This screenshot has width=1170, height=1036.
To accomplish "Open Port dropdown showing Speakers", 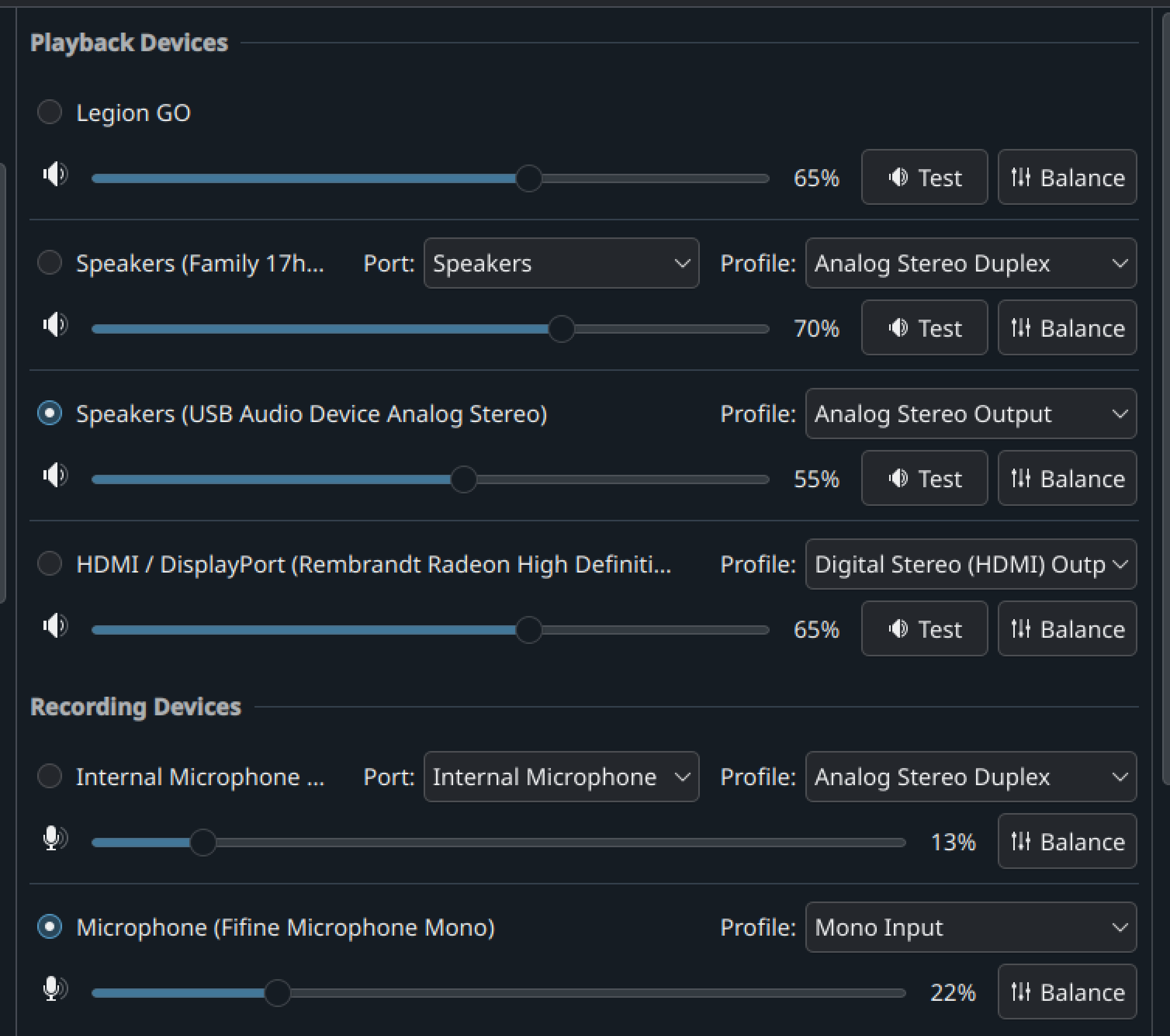I will pos(561,263).
